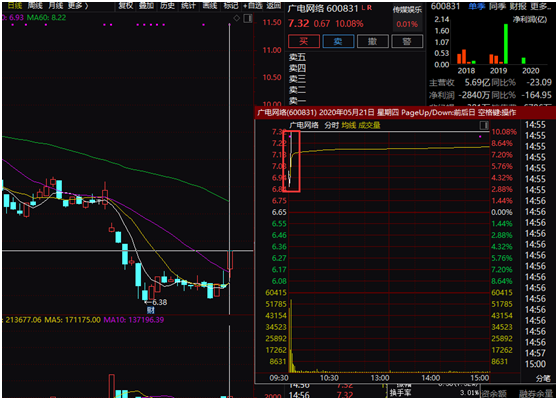Click the green 2020 profit bar

[523, 60]
